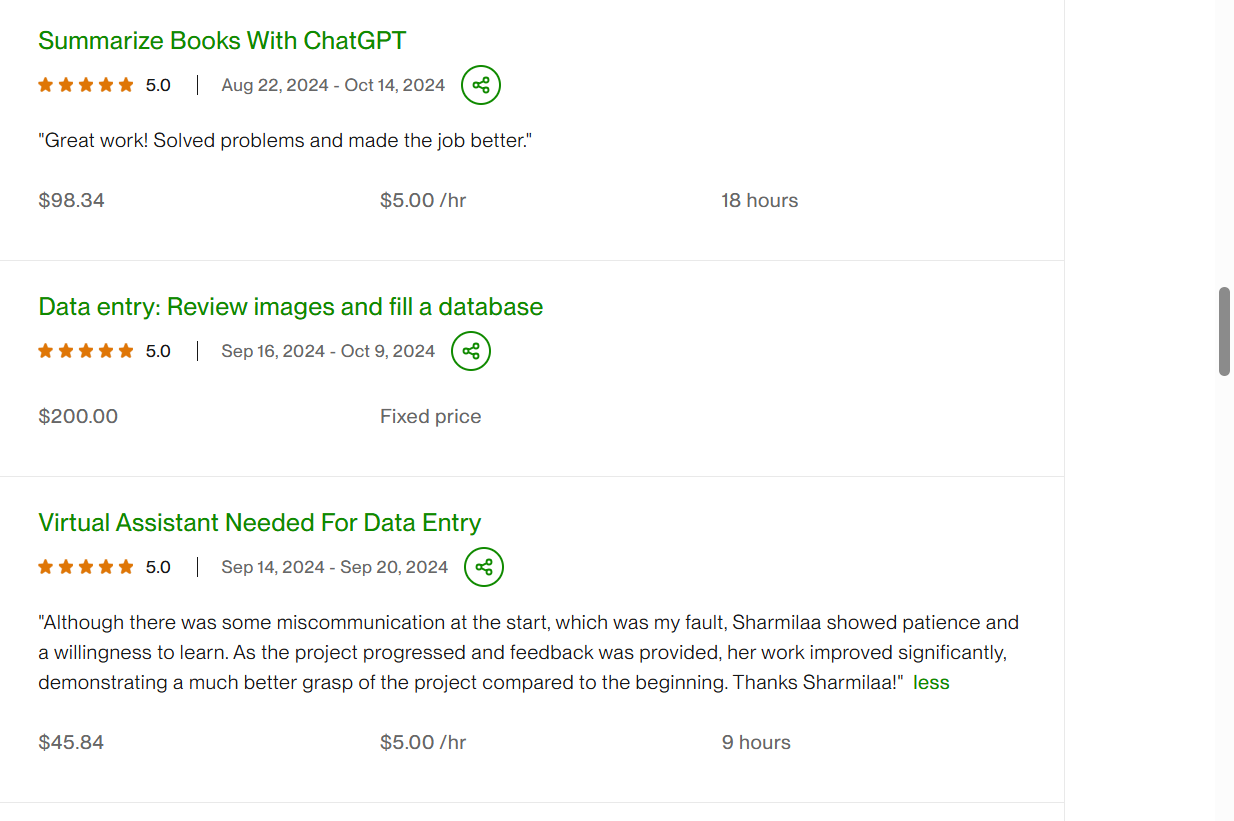Open Virtual Assistant Needed For Data Entry
Image resolution: width=1234 pixels, height=821 pixels.
(259, 523)
